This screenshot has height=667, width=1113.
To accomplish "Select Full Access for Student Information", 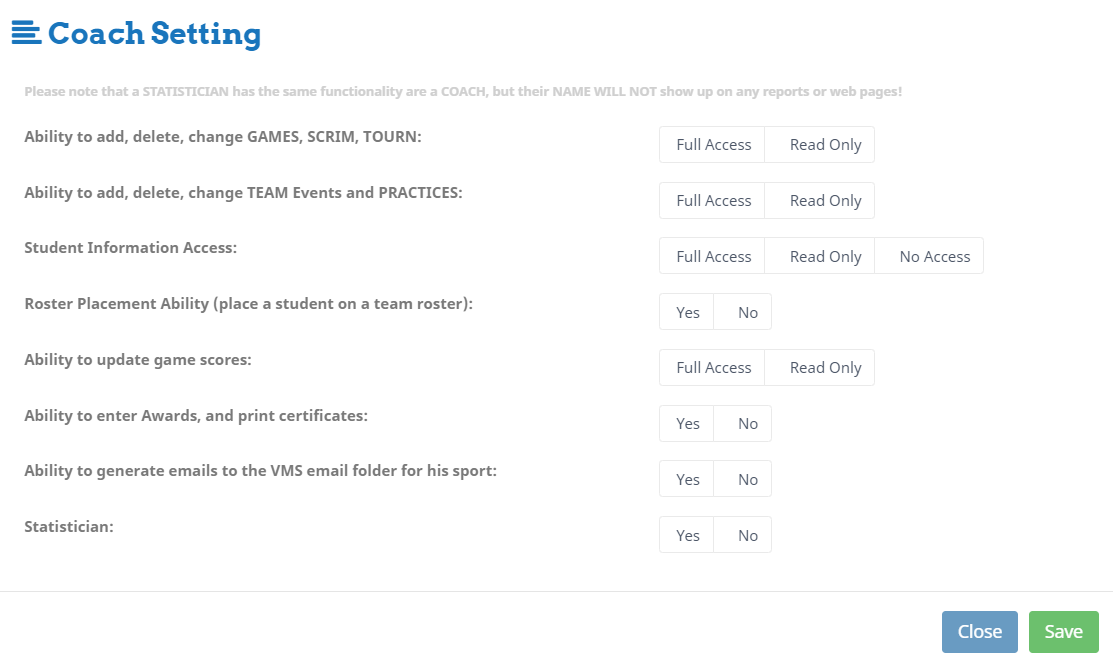I will (713, 257).
